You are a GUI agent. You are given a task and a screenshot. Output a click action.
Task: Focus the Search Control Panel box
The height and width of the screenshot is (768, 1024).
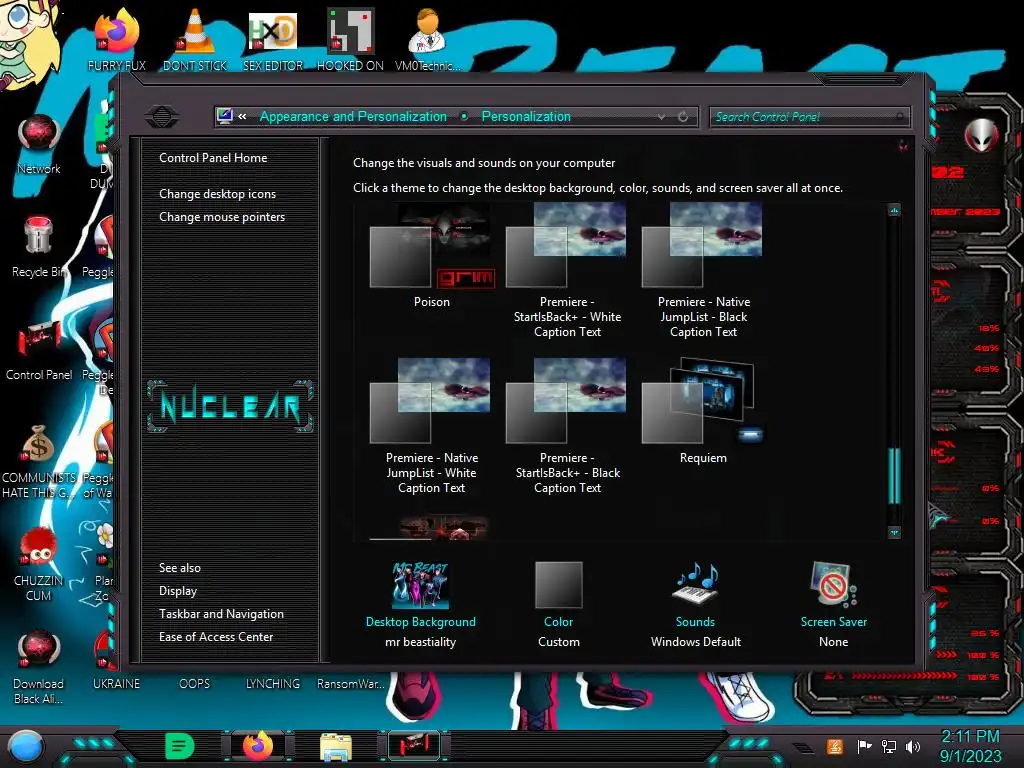coord(809,117)
